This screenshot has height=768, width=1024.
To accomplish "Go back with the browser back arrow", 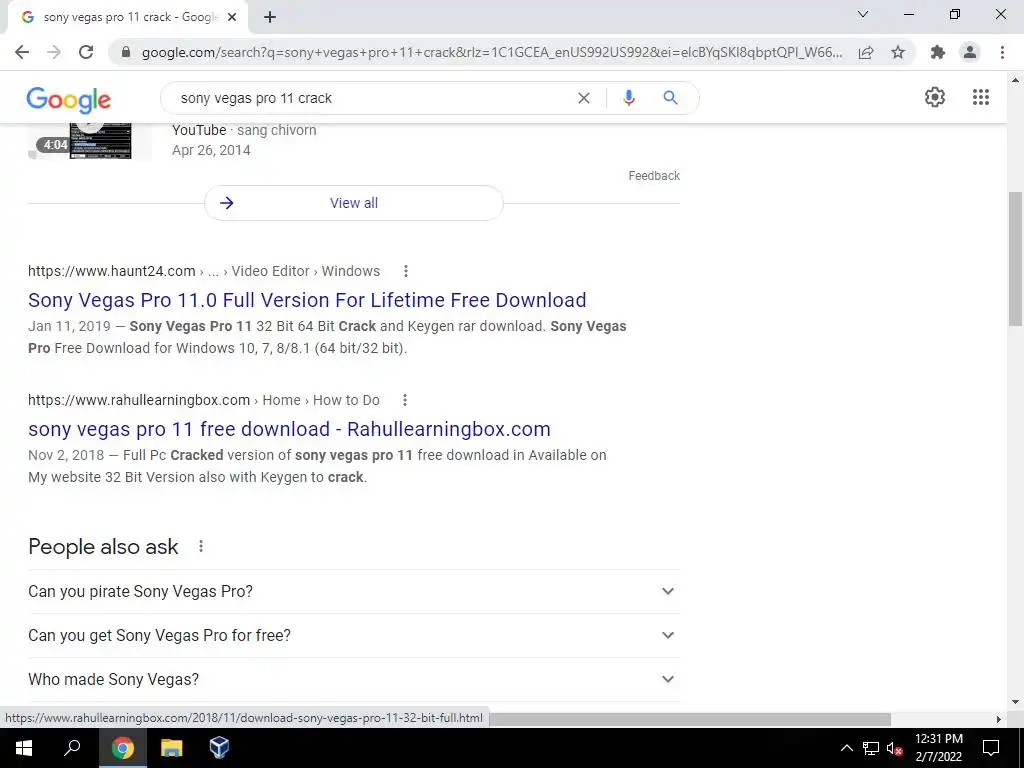I will click(22, 52).
